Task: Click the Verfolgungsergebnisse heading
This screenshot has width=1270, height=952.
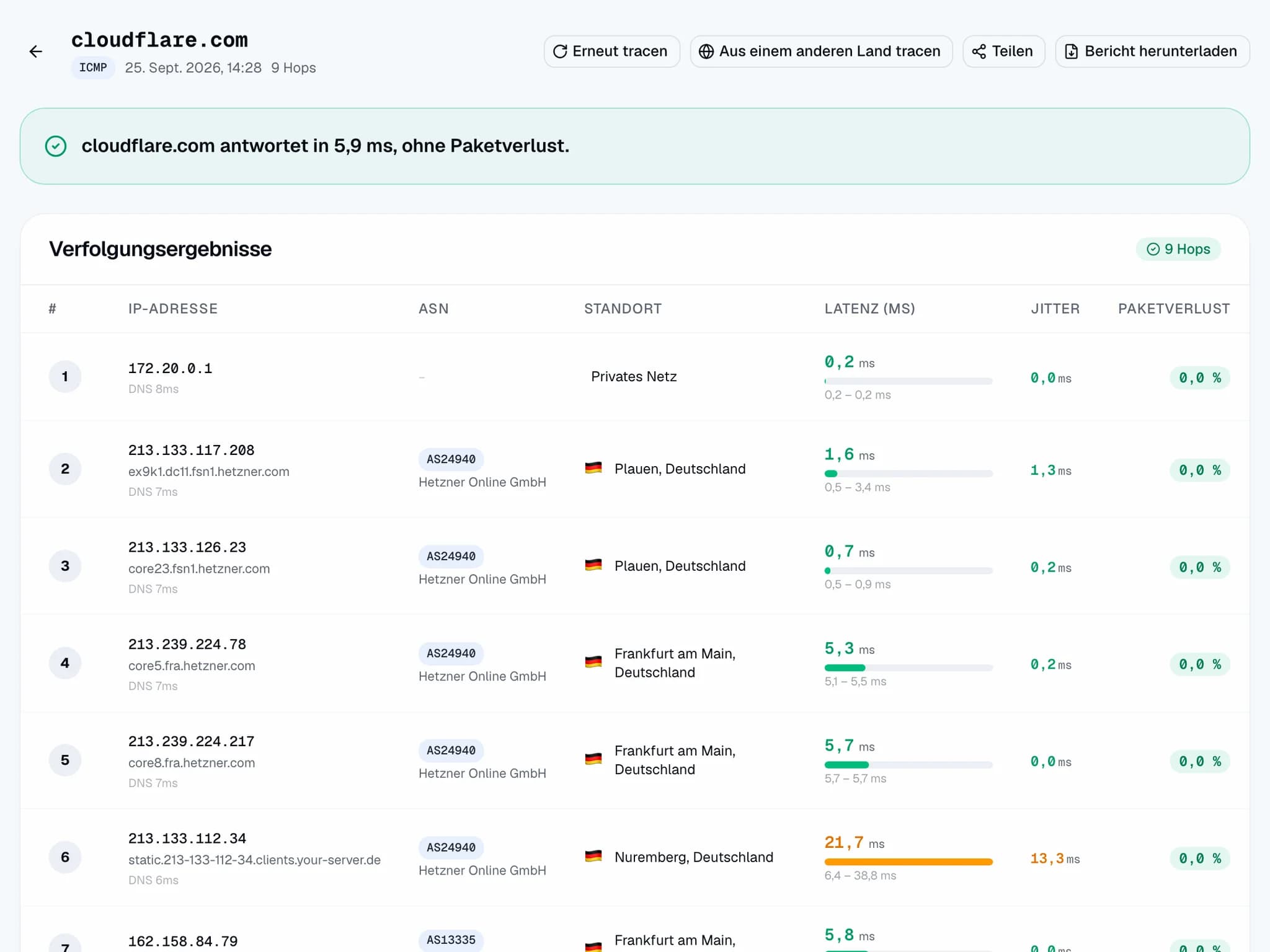Action: (x=161, y=249)
